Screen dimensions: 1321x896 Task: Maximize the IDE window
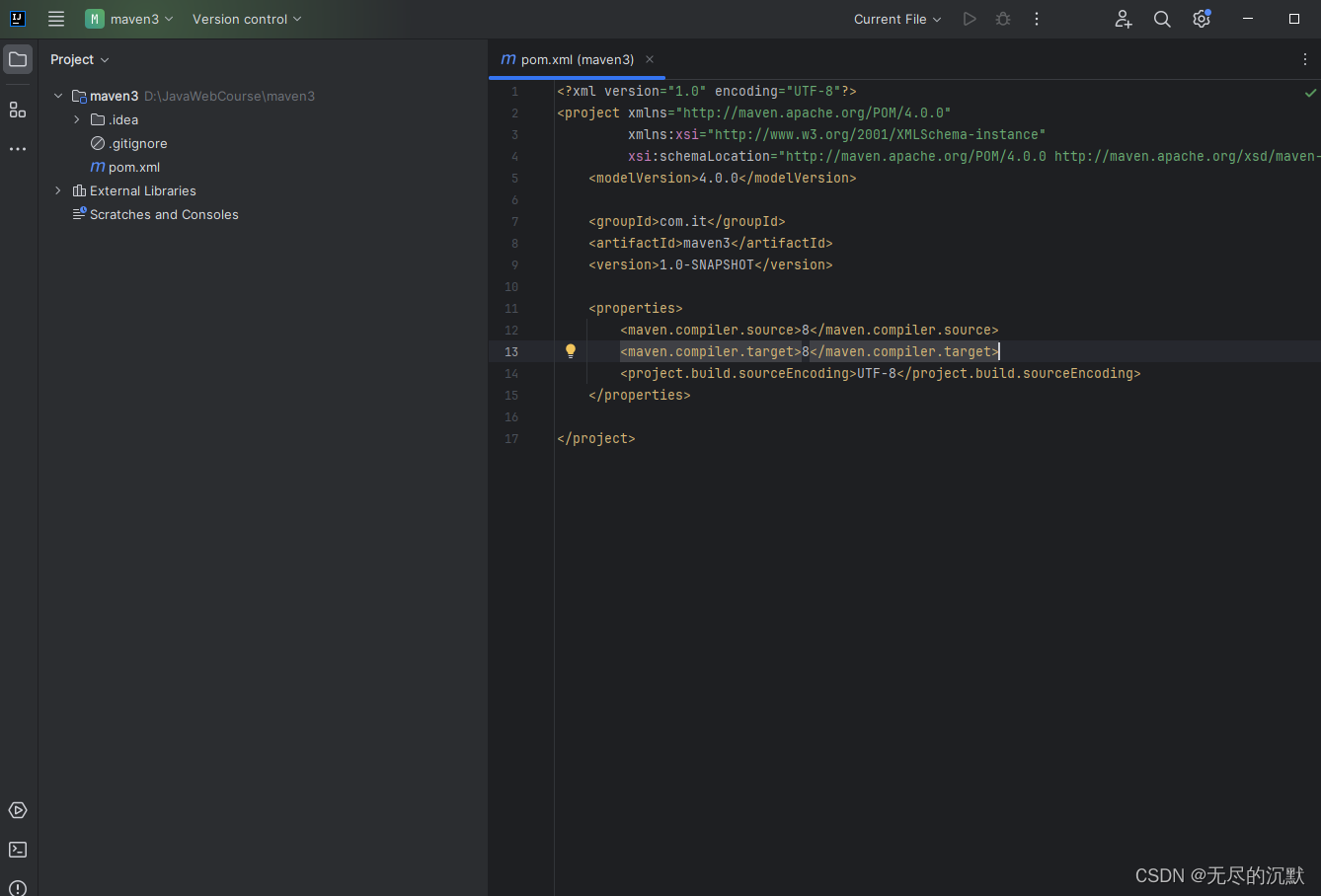(x=1294, y=19)
